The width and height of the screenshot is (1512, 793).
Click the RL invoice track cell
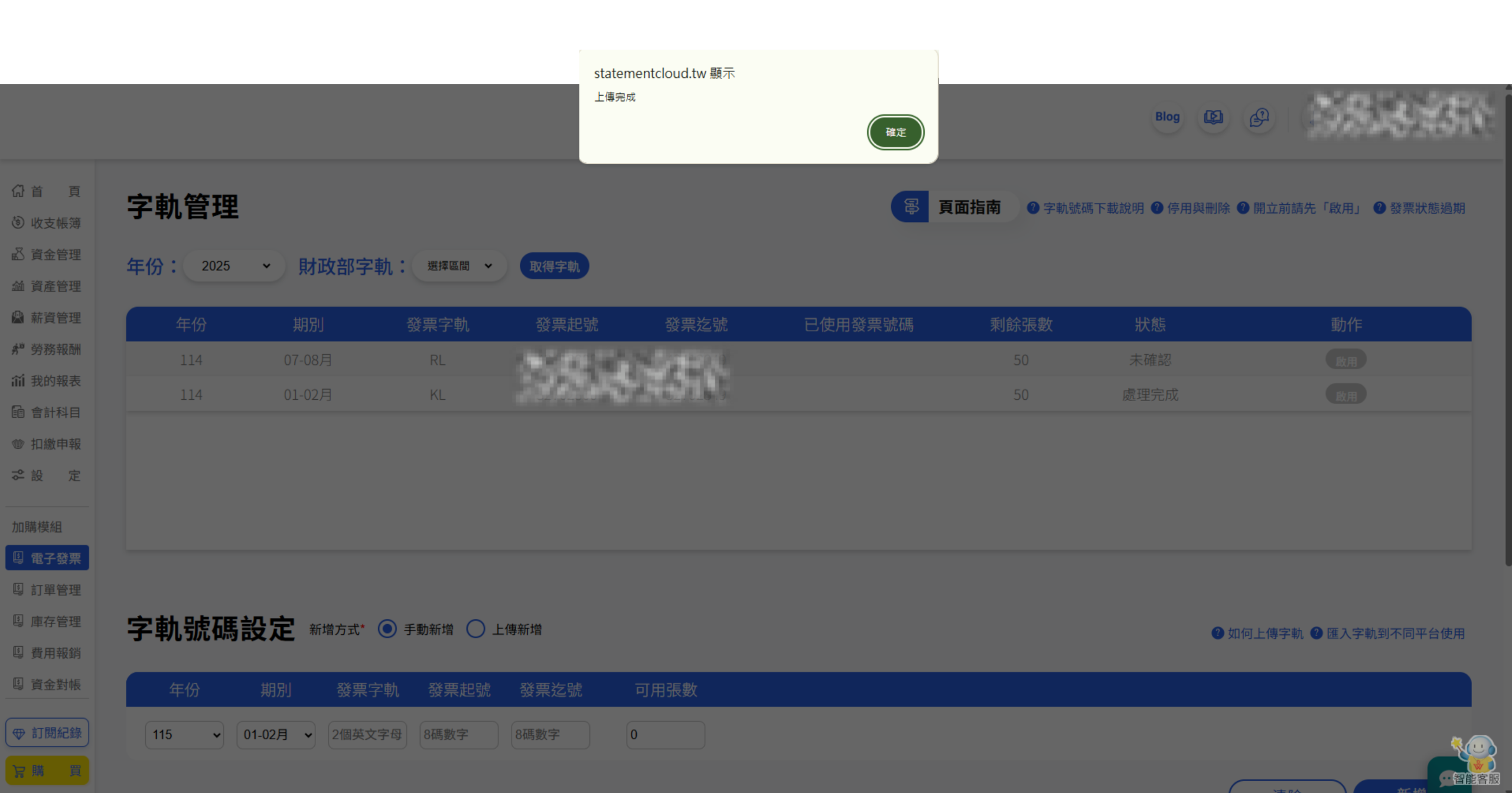437,360
